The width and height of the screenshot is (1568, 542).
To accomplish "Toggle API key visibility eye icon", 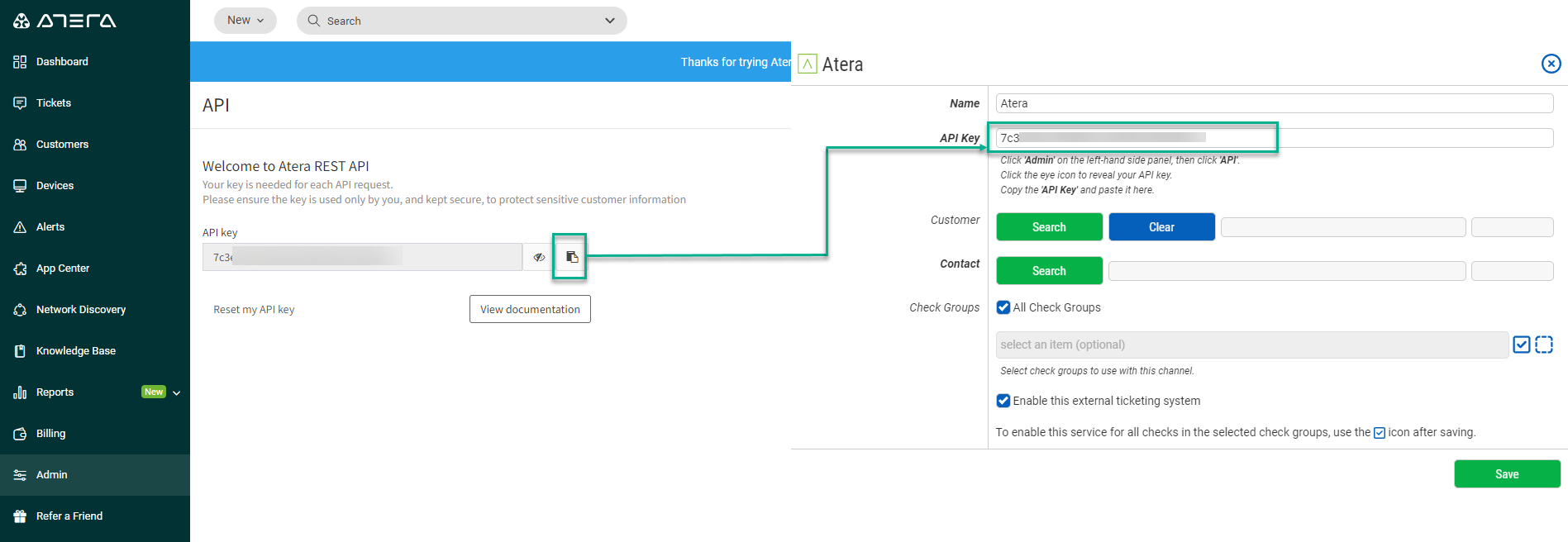I will [x=539, y=257].
